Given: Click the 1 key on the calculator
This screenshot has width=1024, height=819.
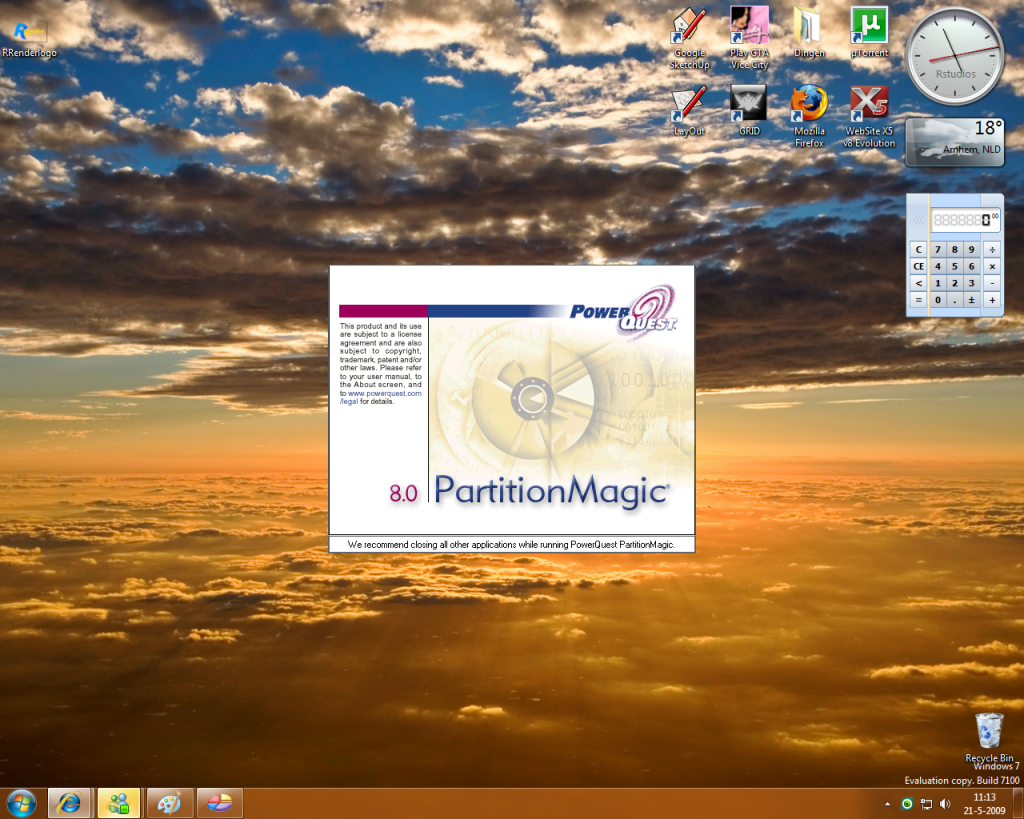Looking at the screenshot, I should 938,283.
